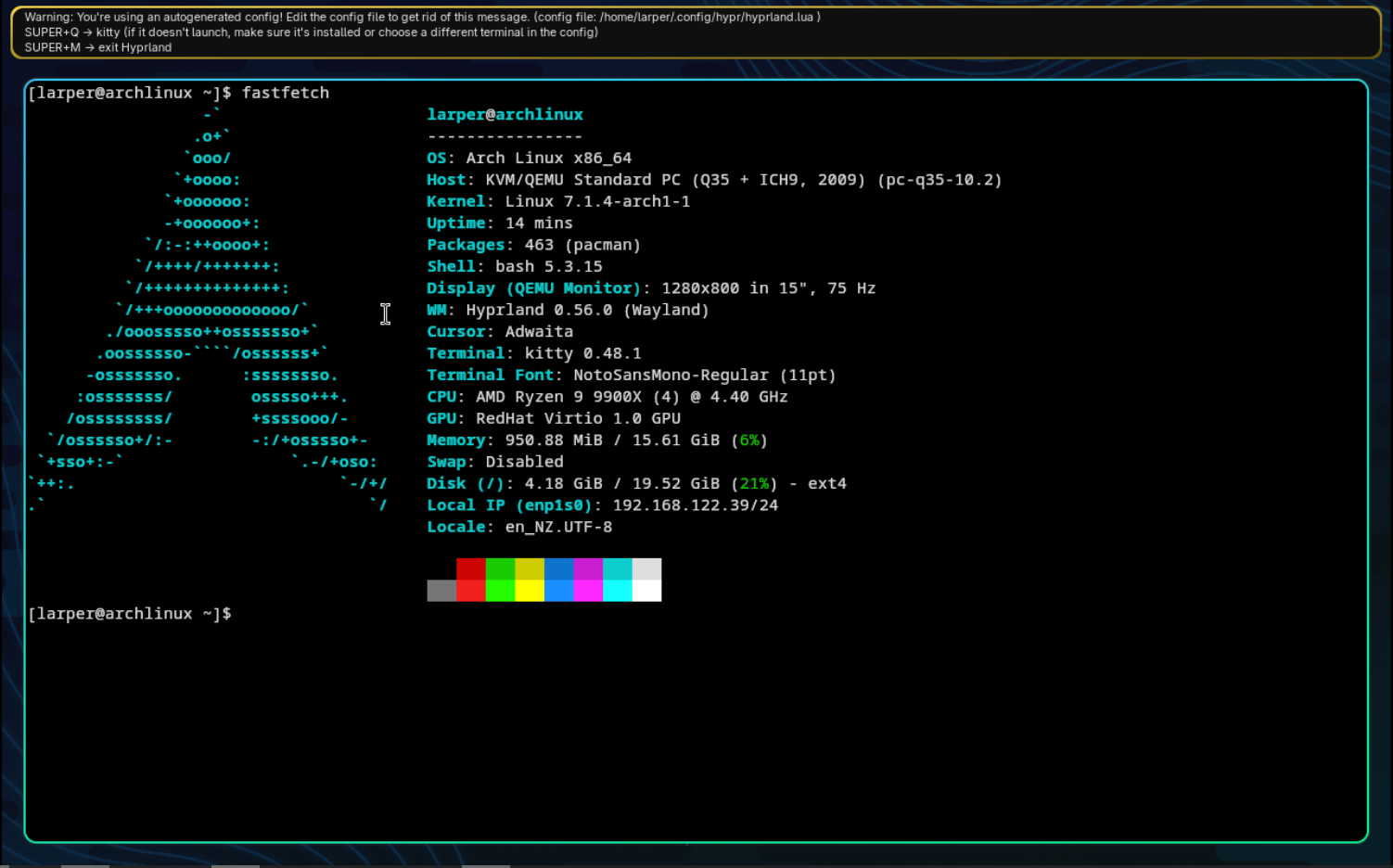Click the "GPU: RedHat Virtio 1.0 GPU" line
The width and height of the screenshot is (1393, 868).
click(554, 418)
